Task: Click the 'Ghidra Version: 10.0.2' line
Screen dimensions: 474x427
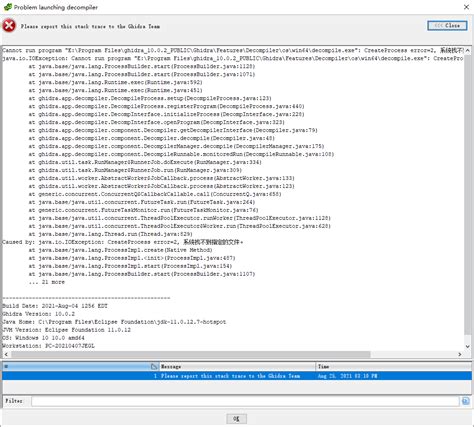Action: coord(39,314)
